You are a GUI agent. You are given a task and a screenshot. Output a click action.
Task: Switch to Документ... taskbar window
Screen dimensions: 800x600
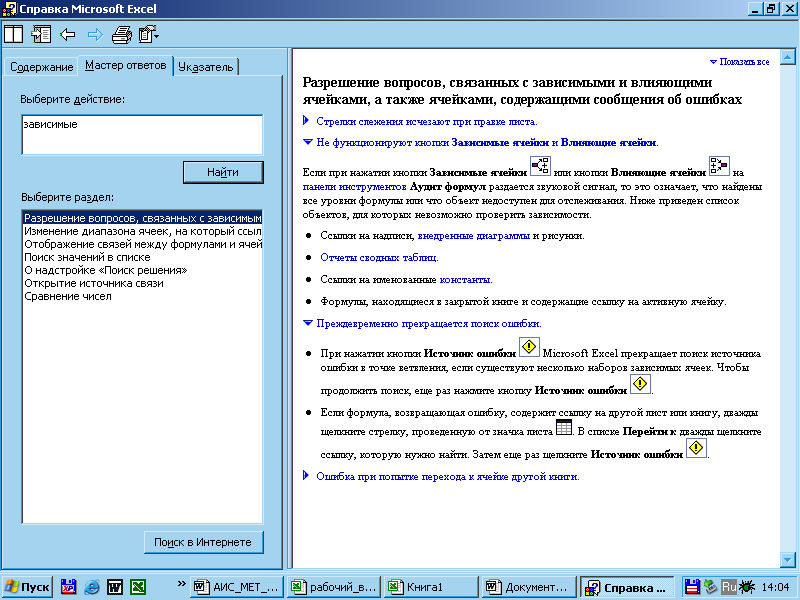527,587
